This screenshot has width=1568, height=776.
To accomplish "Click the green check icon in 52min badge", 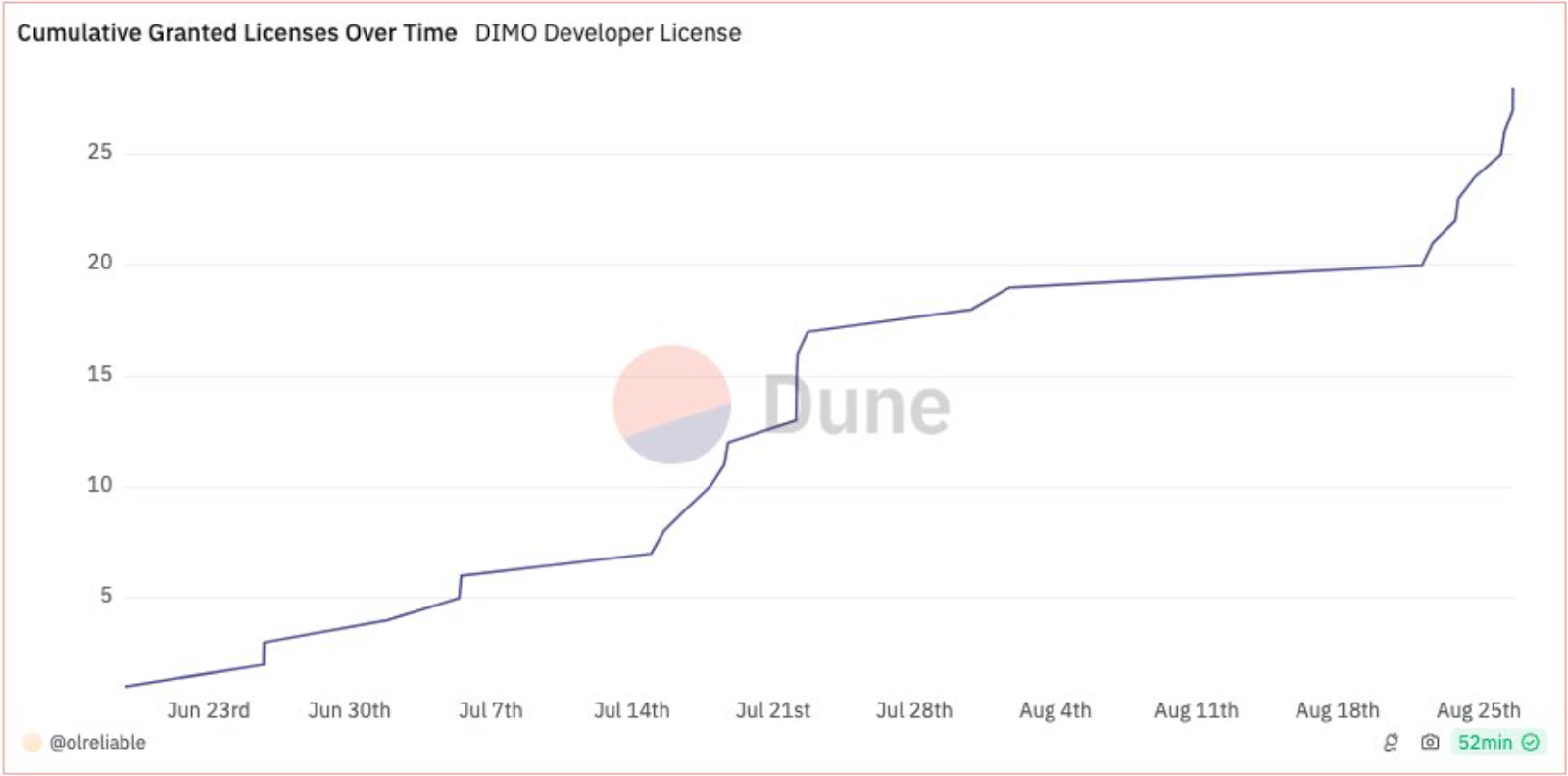I will pos(1531,743).
